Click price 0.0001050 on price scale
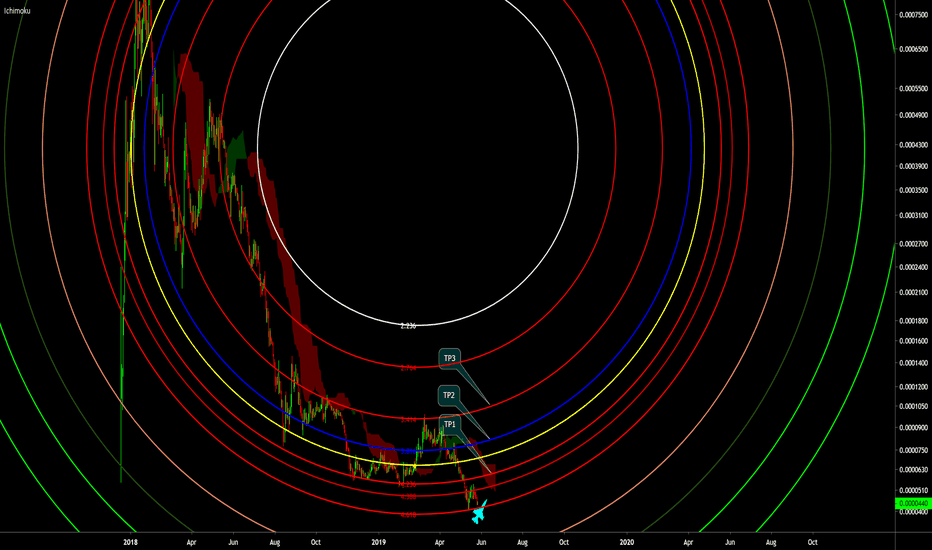 (914, 407)
